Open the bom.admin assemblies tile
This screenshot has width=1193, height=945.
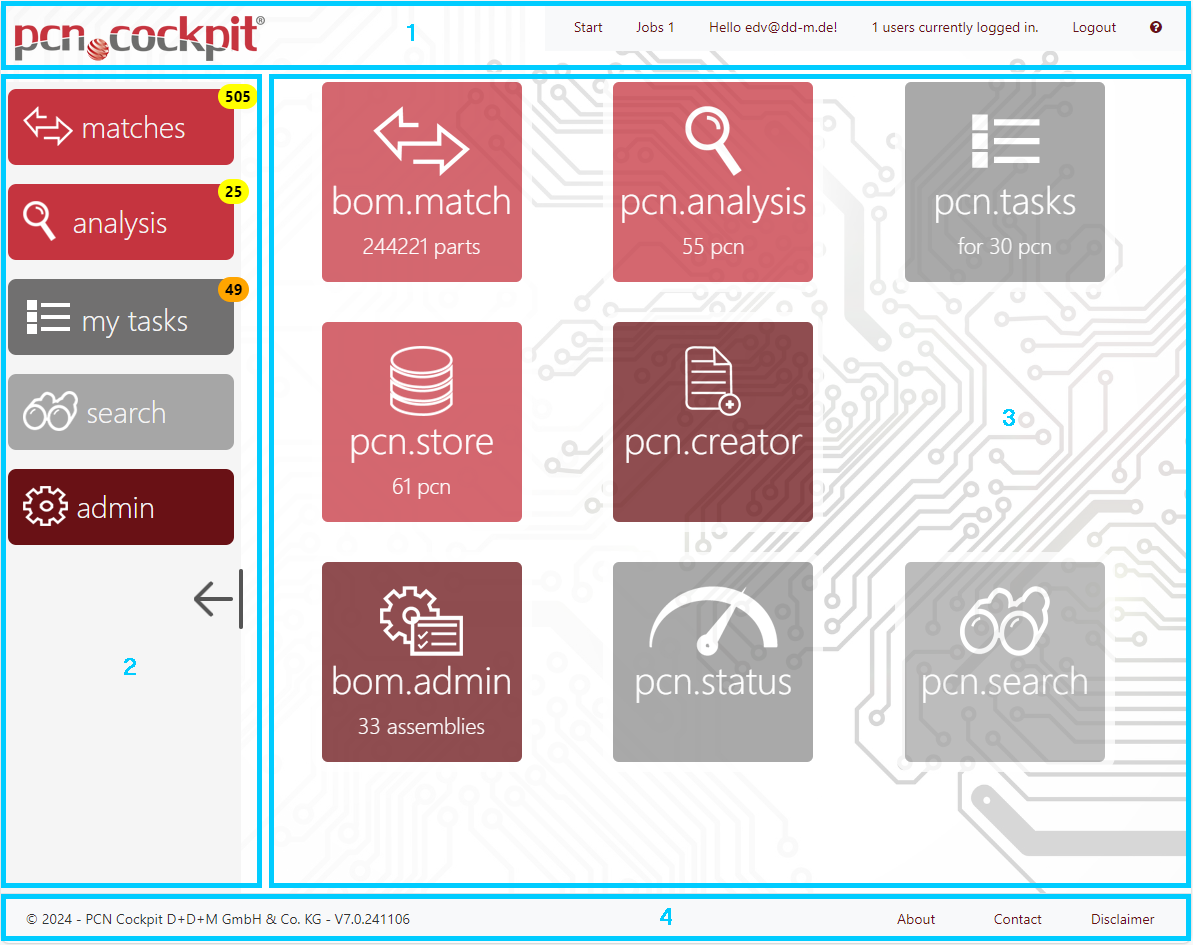click(x=421, y=662)
